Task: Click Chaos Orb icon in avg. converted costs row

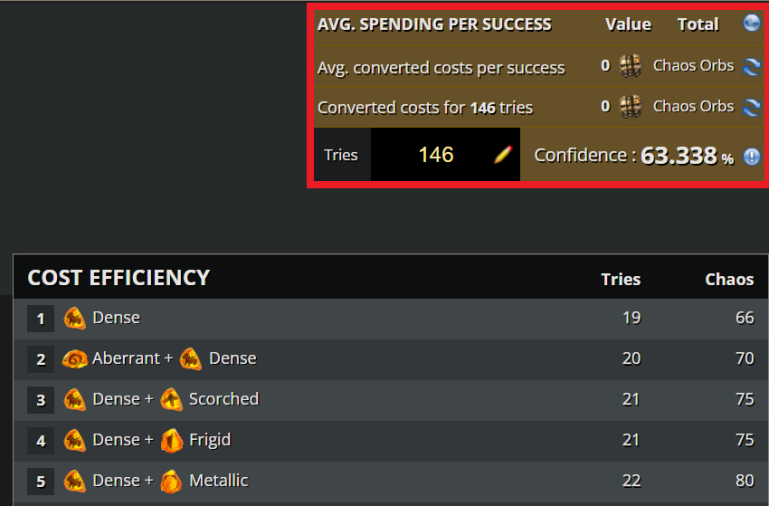Action: 630,66
